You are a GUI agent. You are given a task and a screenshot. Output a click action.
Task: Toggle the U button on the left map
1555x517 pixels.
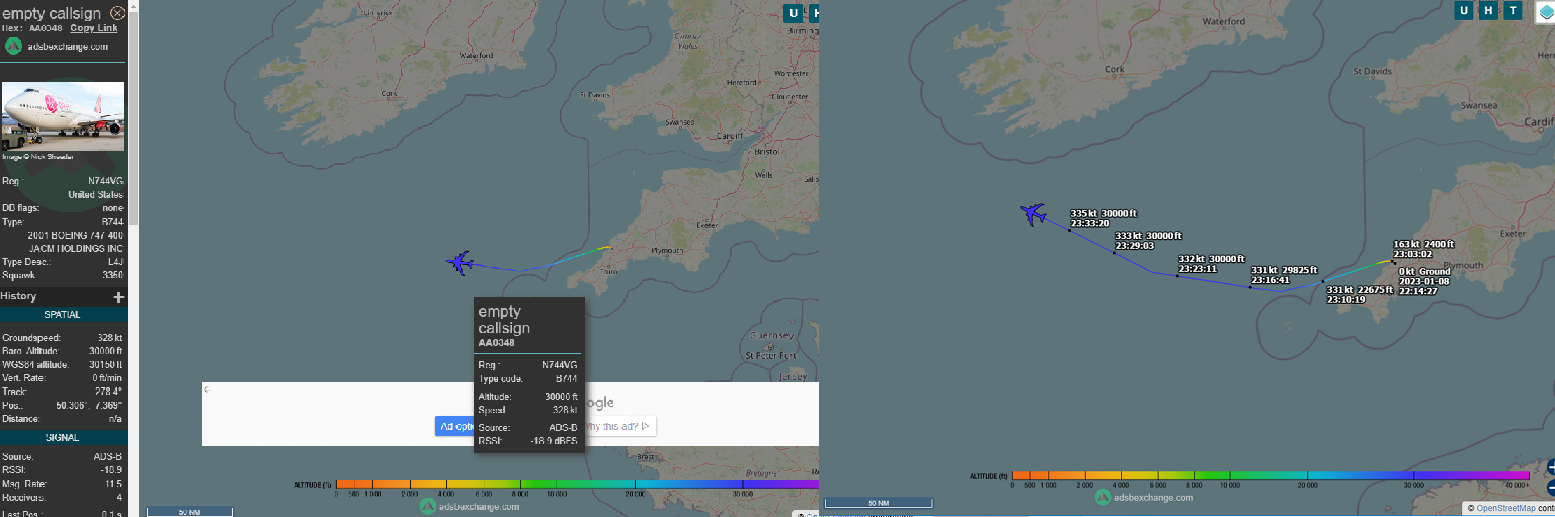[x=794, y=13]
